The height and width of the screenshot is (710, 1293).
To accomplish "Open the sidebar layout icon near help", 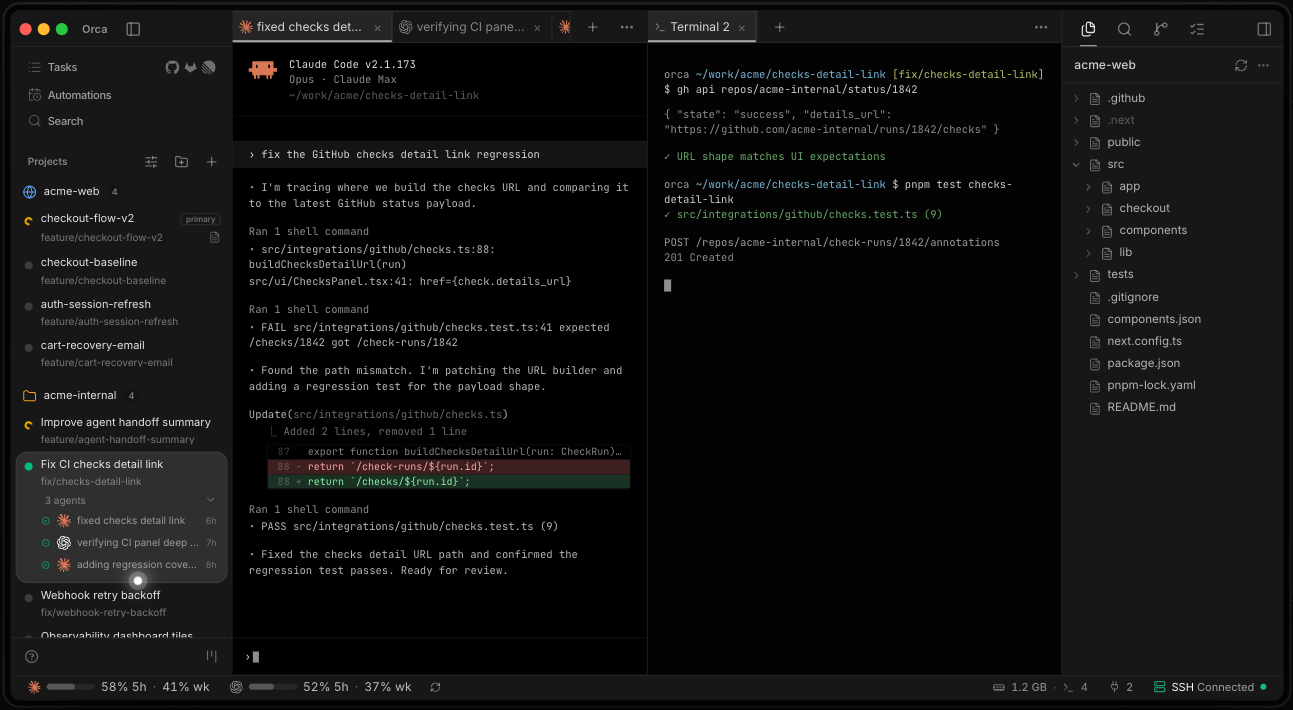I will click(211, 656).
